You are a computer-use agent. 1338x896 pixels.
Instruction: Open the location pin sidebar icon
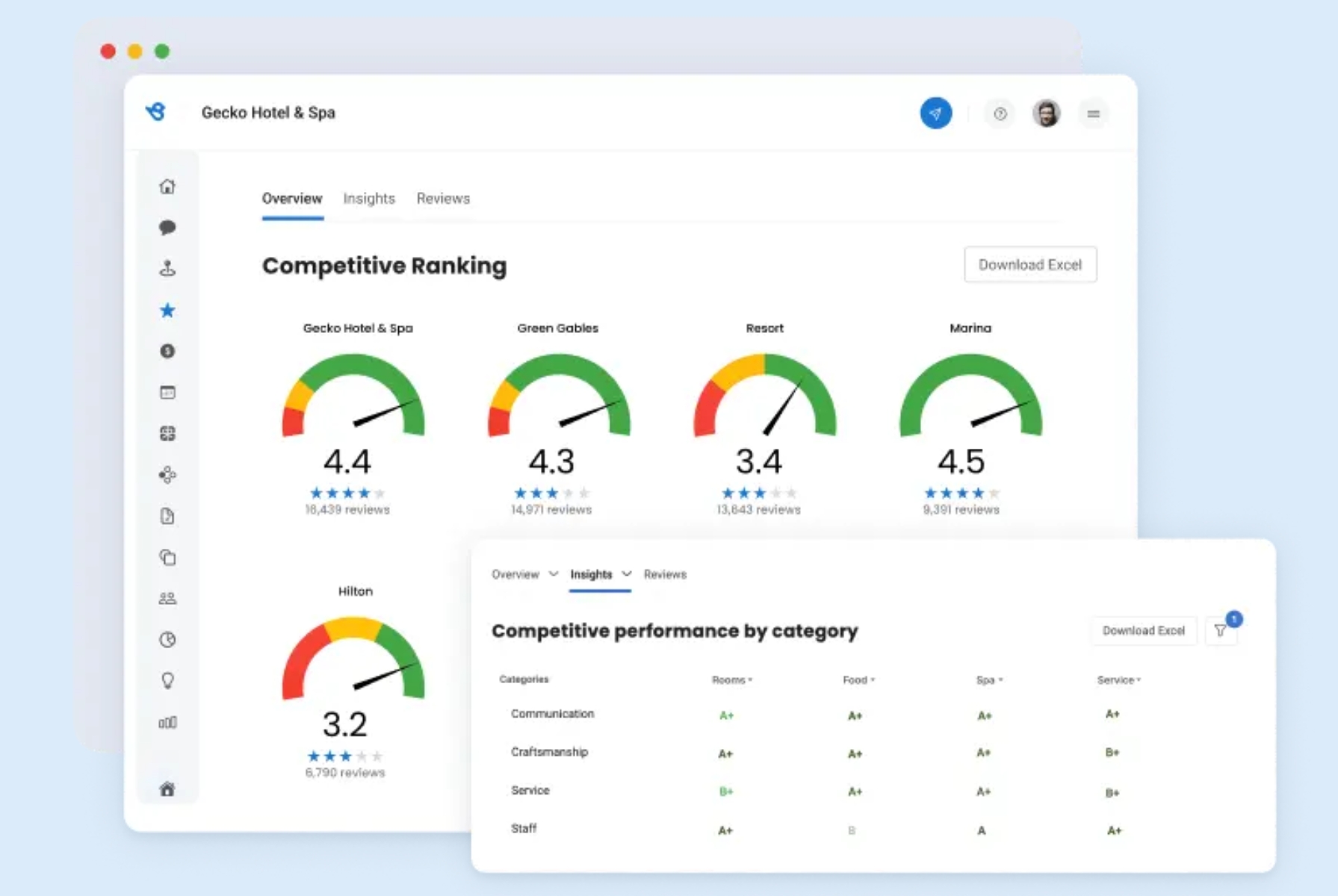point(168,269)
